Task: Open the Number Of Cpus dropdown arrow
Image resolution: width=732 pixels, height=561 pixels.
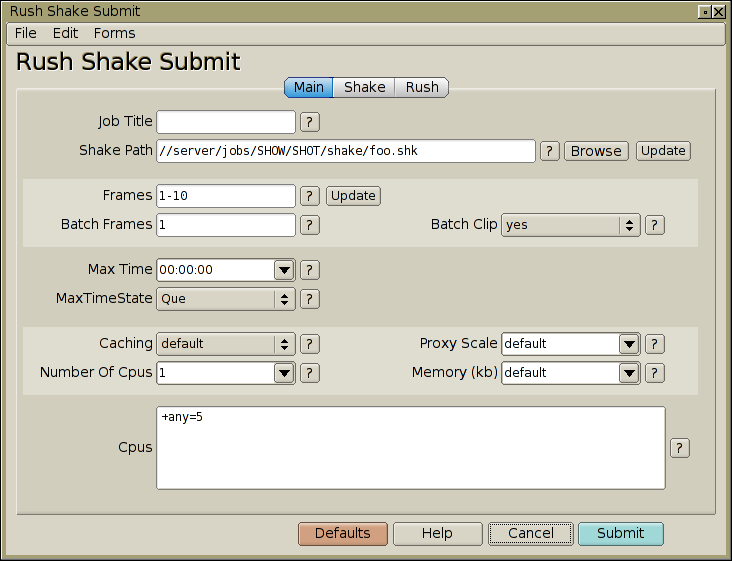Action: (x=284, y=373)
